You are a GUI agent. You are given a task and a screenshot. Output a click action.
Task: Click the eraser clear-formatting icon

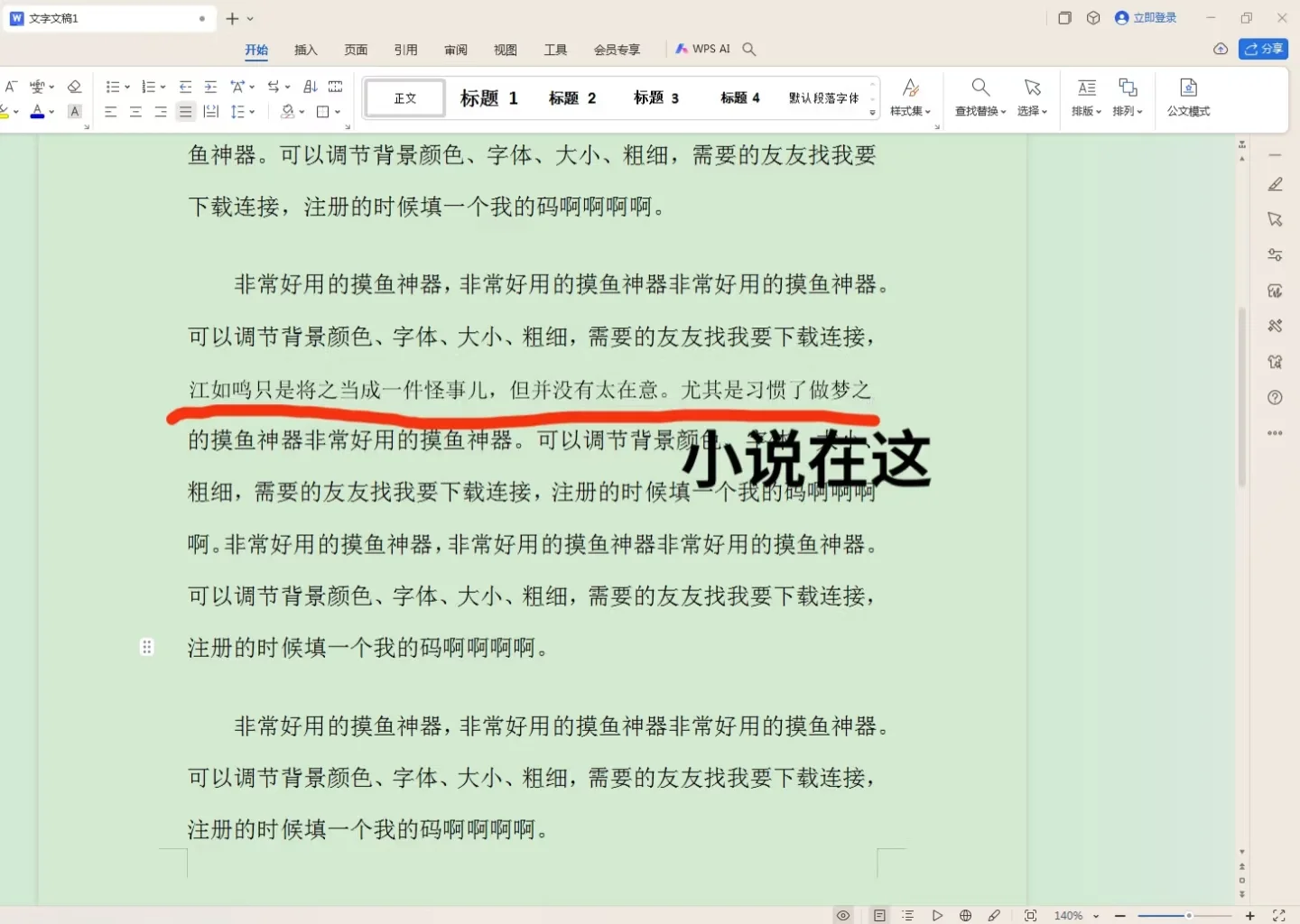[x=75, y=87]
